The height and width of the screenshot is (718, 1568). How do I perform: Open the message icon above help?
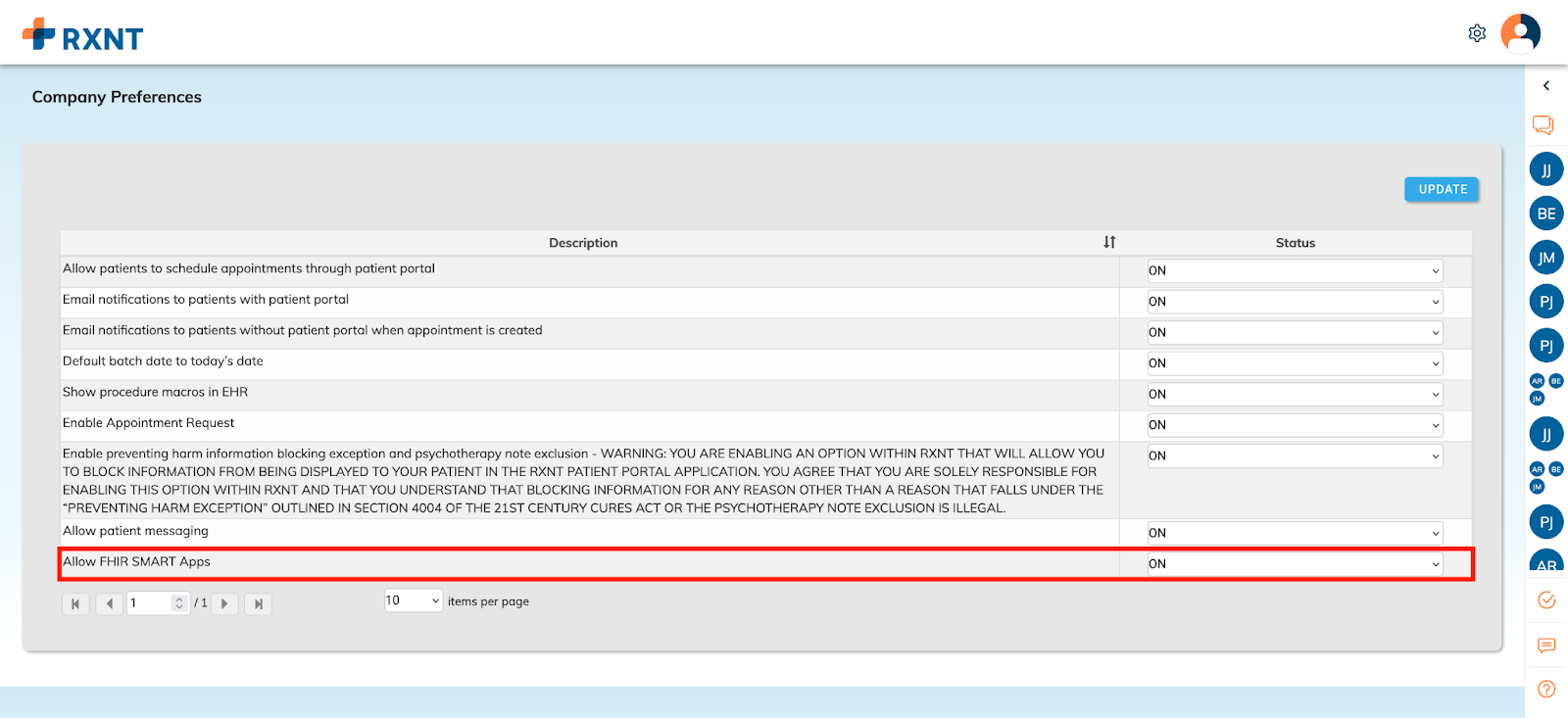[1546, 646]
